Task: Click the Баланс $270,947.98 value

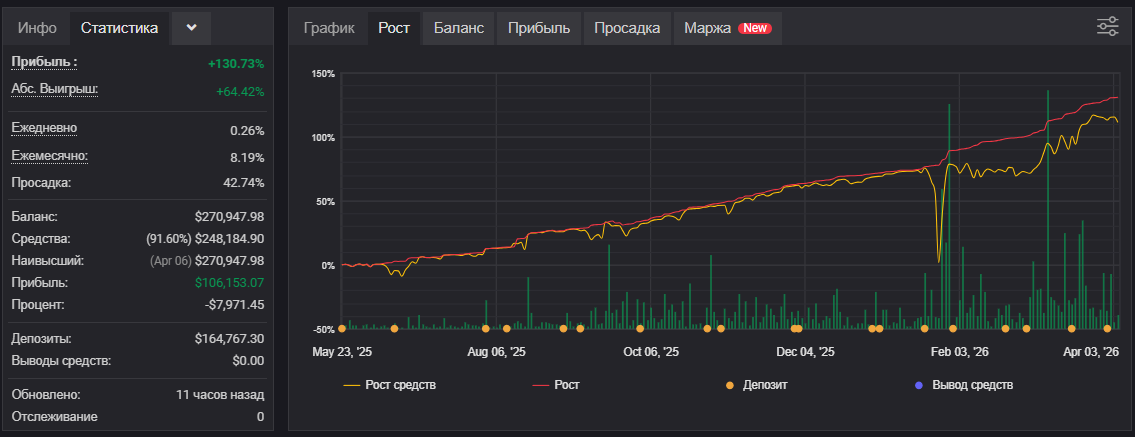Action: 229,216
